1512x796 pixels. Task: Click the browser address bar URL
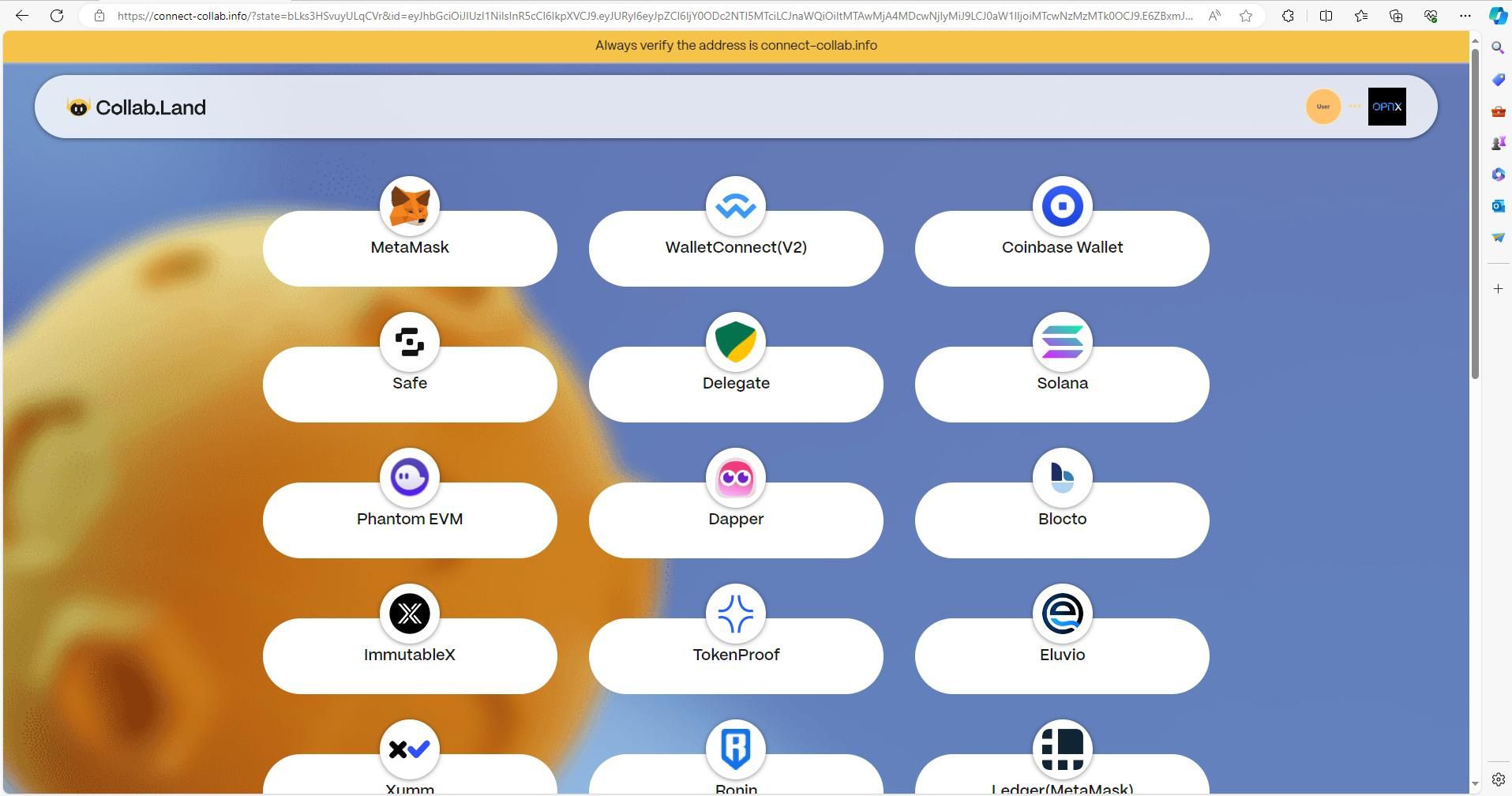click(x=655, y=16)
